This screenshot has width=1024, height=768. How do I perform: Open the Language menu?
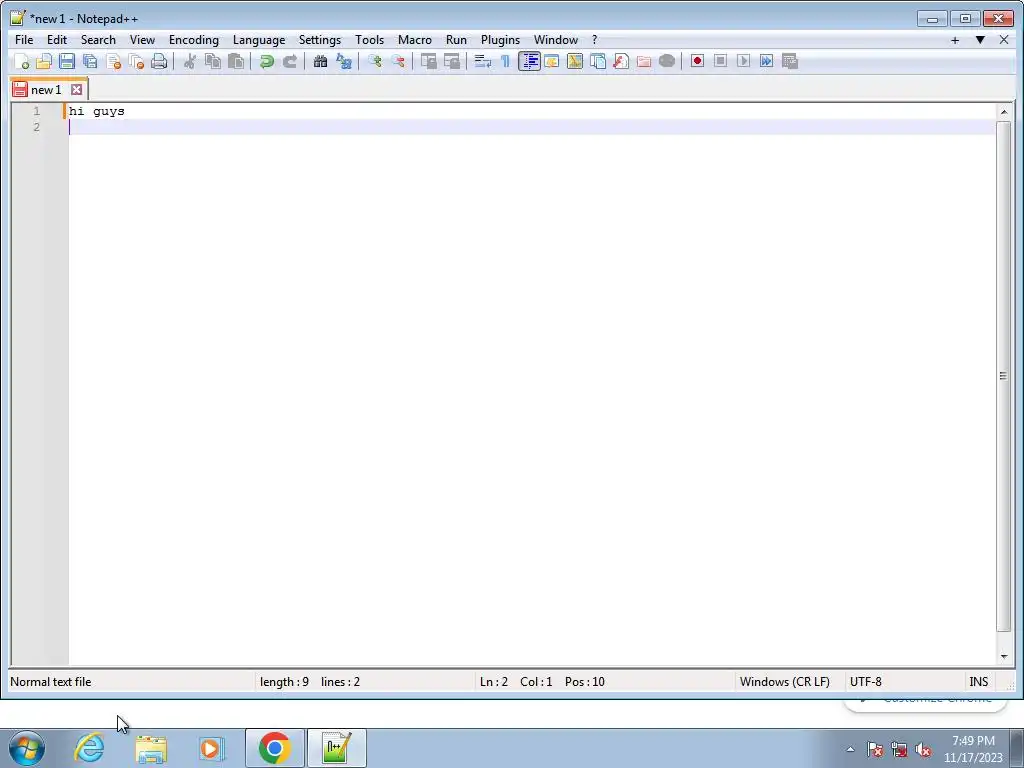point(259,40)
